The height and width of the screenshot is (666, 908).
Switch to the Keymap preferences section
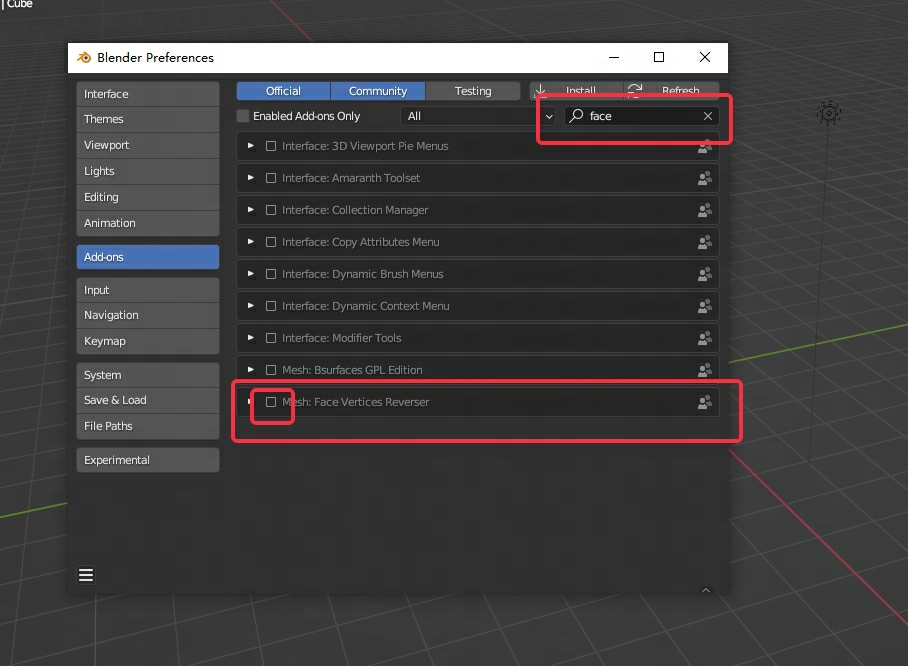point(147,341)
